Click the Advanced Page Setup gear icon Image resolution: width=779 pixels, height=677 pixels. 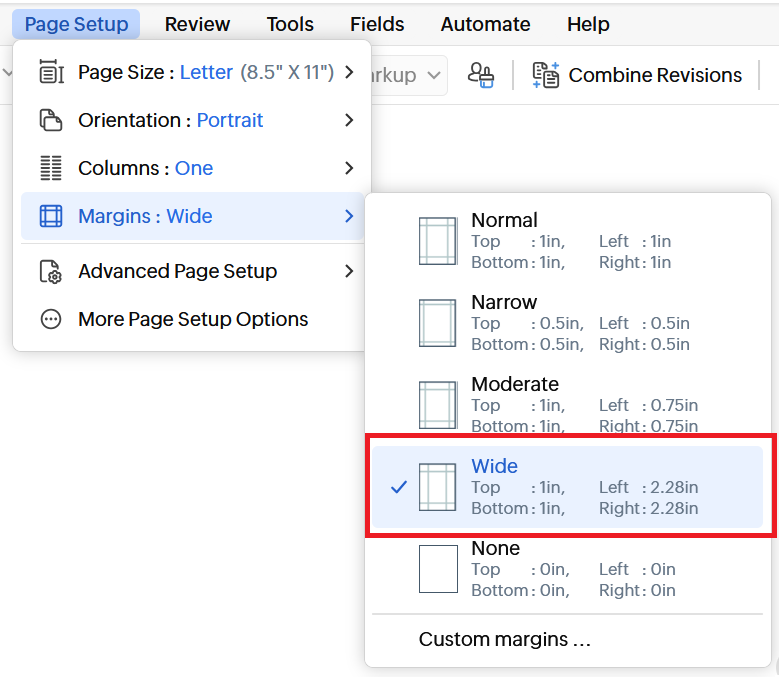click(x=50, y=272)
